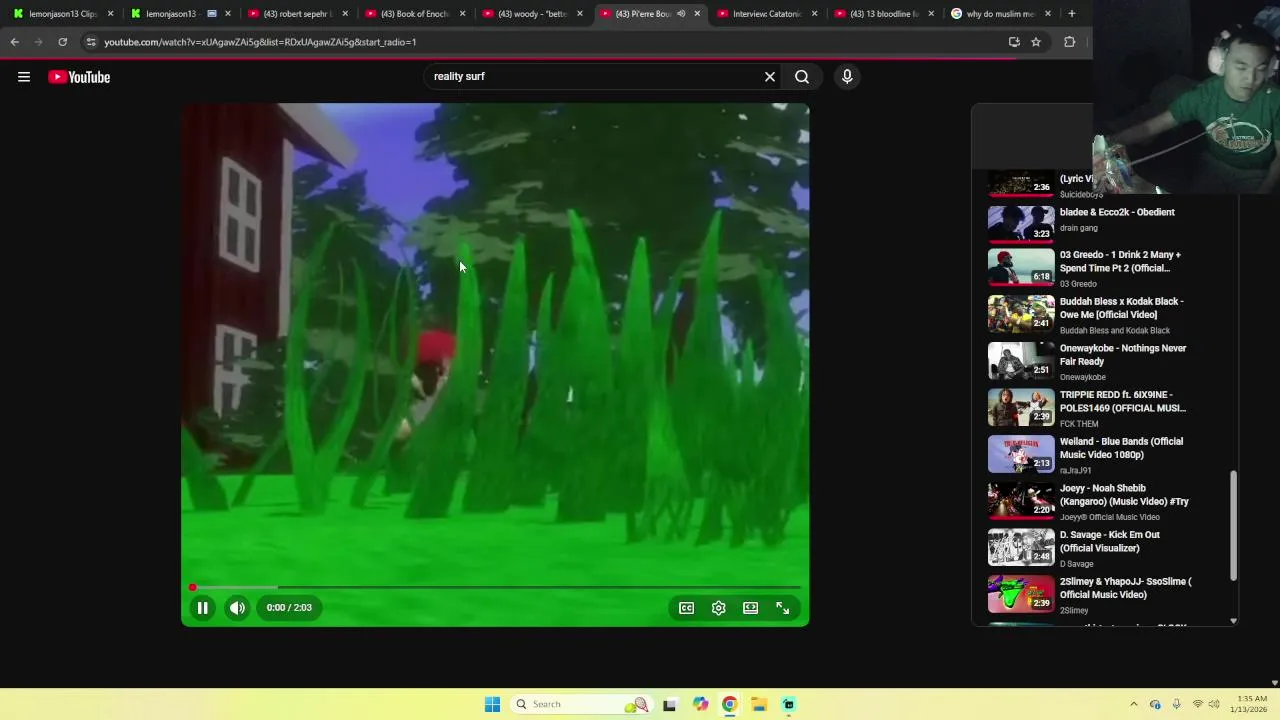Open Buddah Bless Owe Me thumbnail

[1021, 314]
